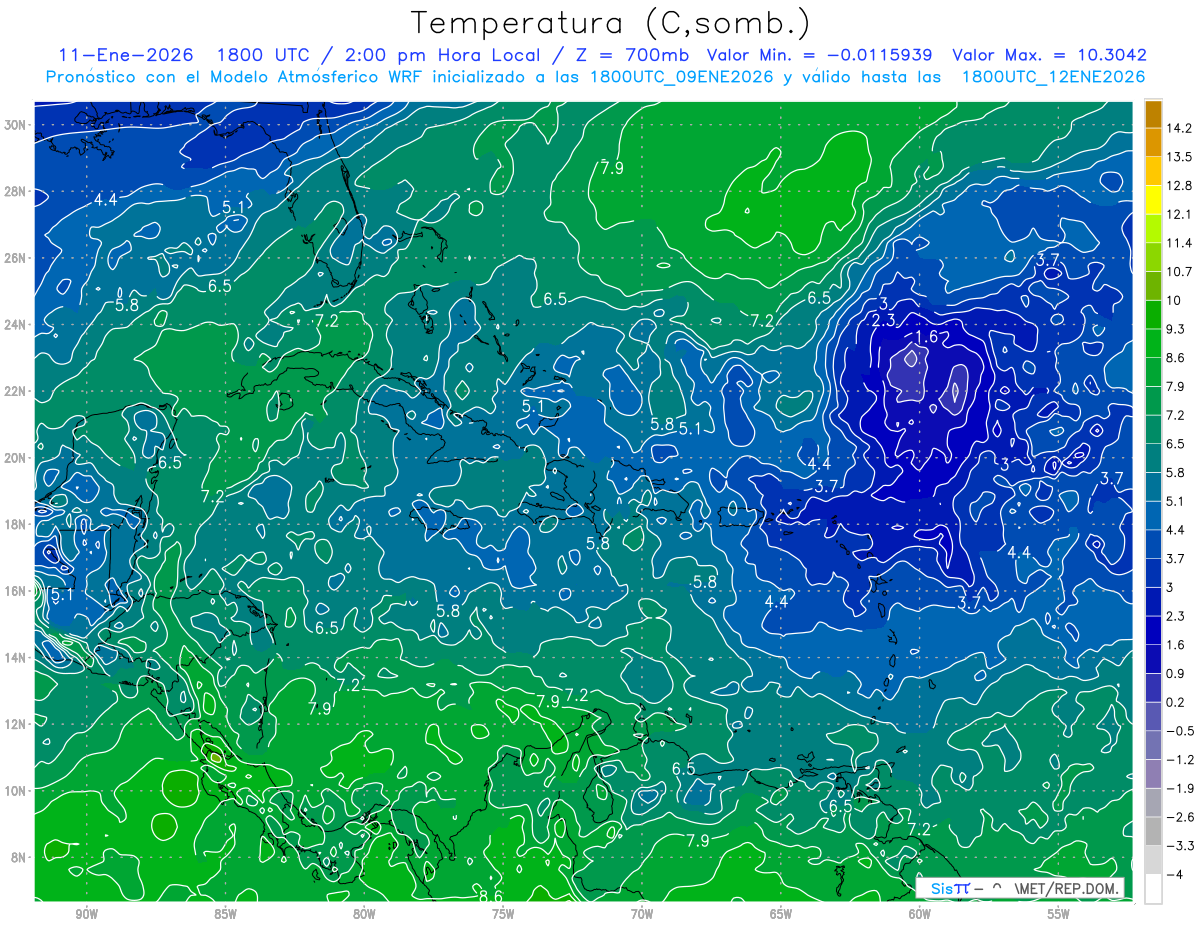Click the 12.1 colorbar label
The image size is (1200, 927).
coord(1178,214)
